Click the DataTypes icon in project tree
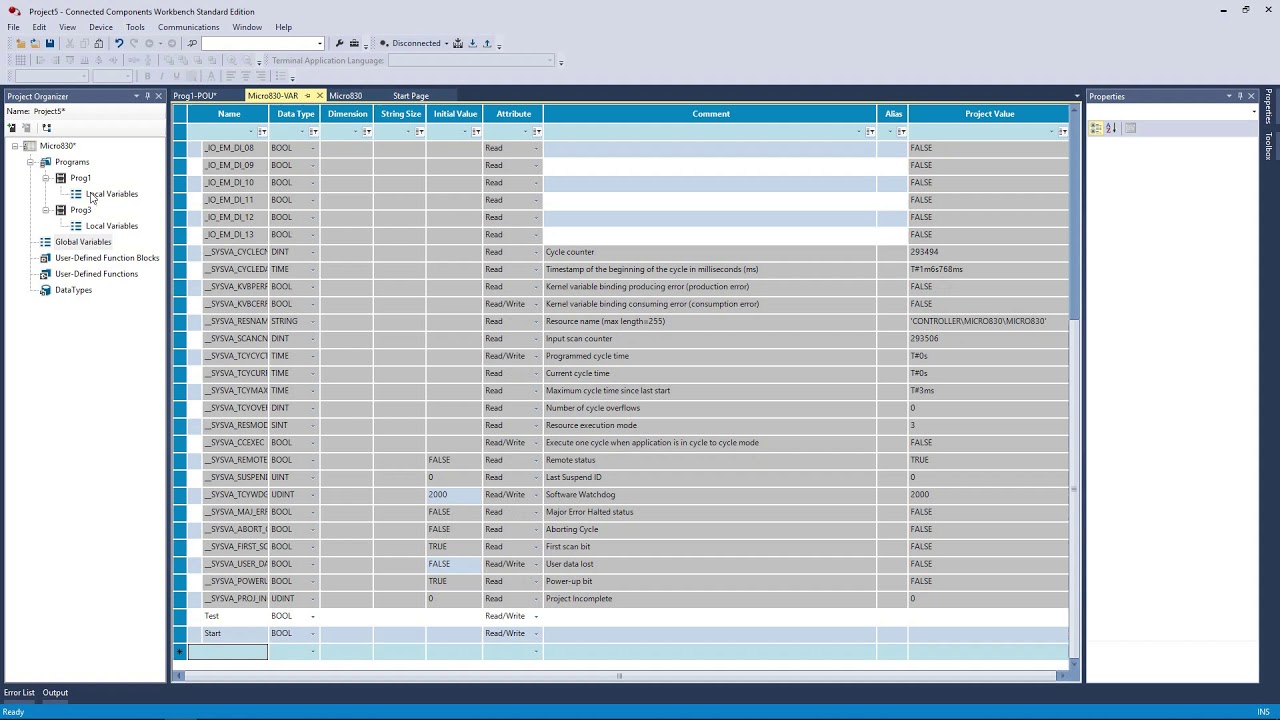 coord(45,290)
